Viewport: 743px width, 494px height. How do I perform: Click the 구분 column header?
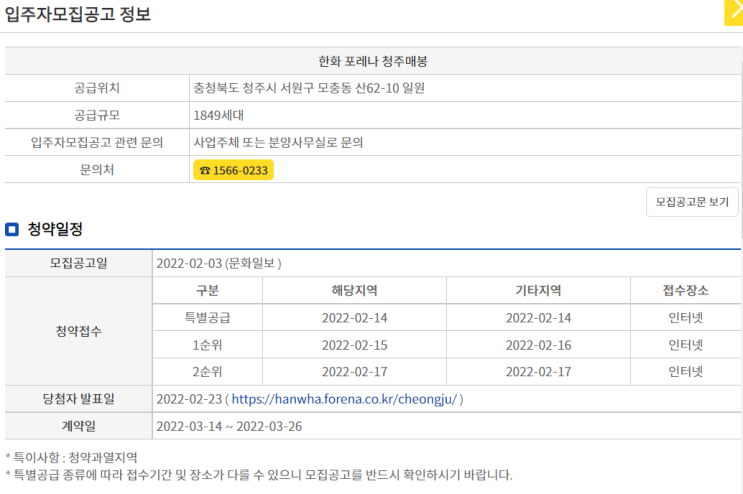click(x=208, y=290)
